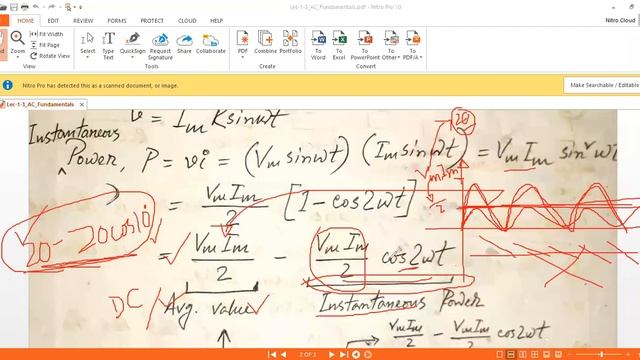Switch to facing pages view layout
Viewport: 640px width, 360px height.
point(523,354)
